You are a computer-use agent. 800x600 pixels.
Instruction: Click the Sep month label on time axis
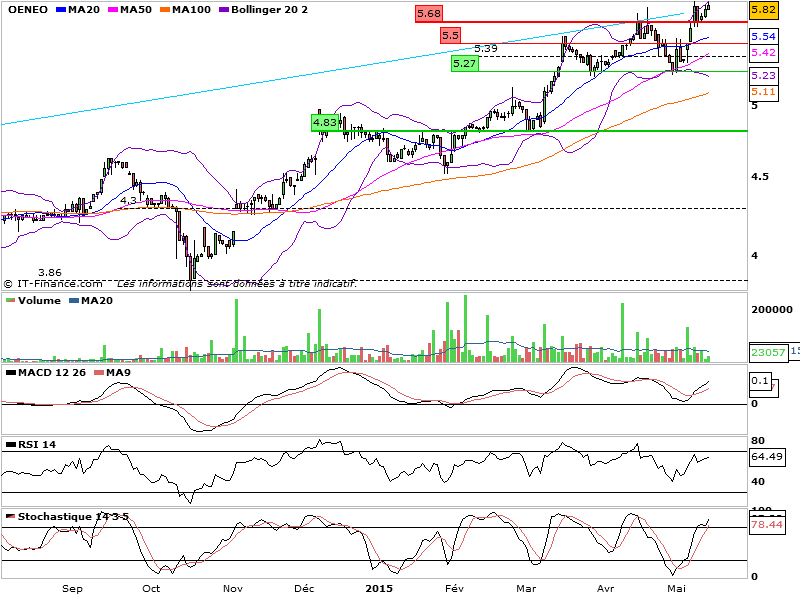click(x=72, y=589)
